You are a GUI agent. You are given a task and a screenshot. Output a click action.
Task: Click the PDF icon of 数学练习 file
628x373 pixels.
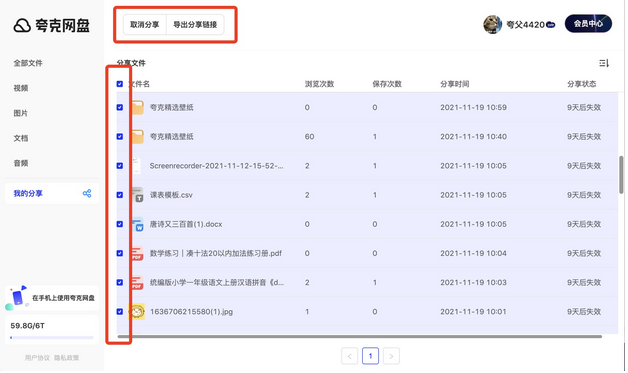click(137, 254)
